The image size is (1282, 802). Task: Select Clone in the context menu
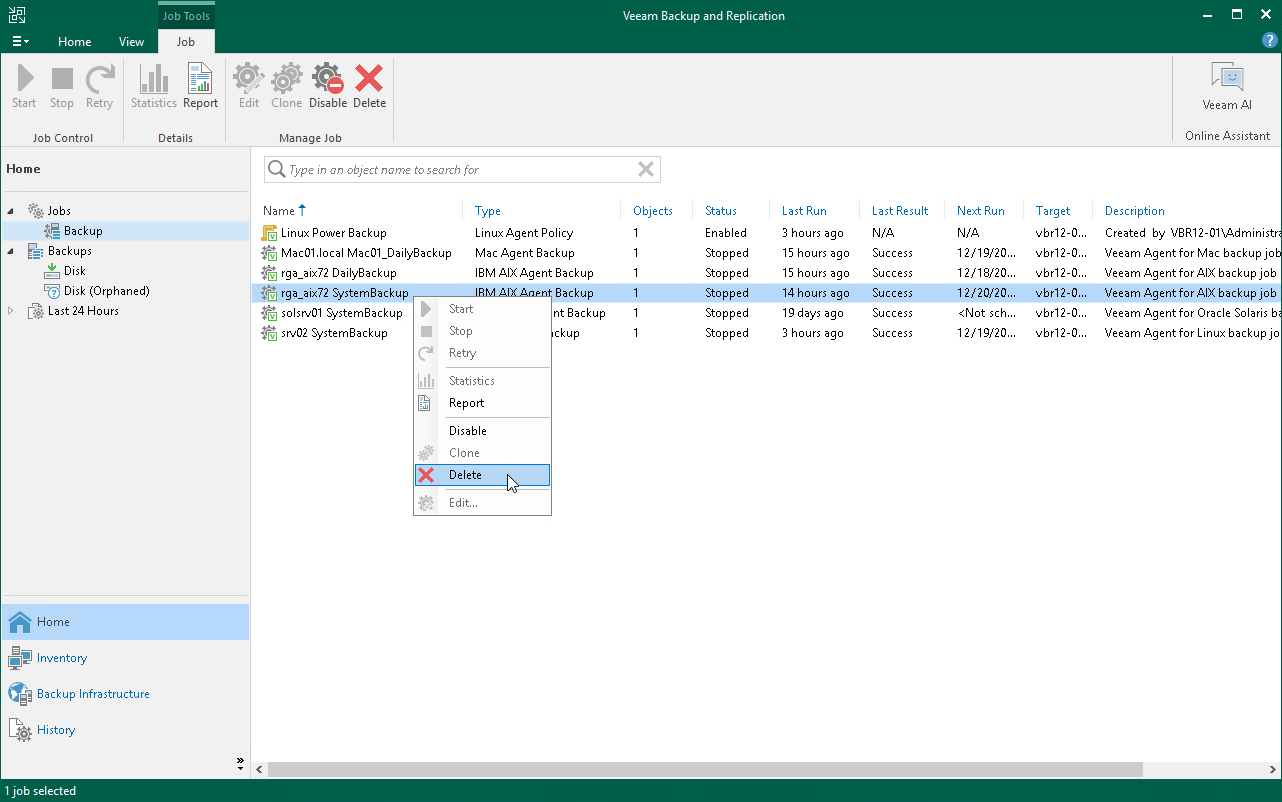465,452
